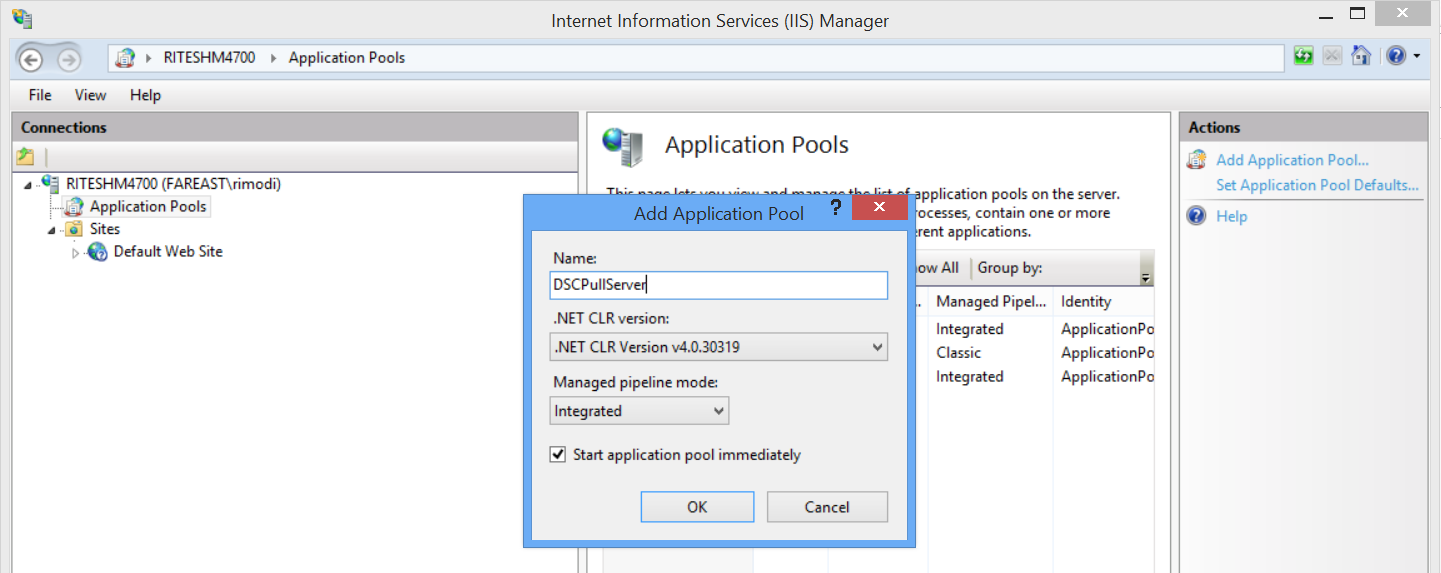The image size is (1441, 573).
Task: Expand the Default Web Site node
Action: coord(75,253)
